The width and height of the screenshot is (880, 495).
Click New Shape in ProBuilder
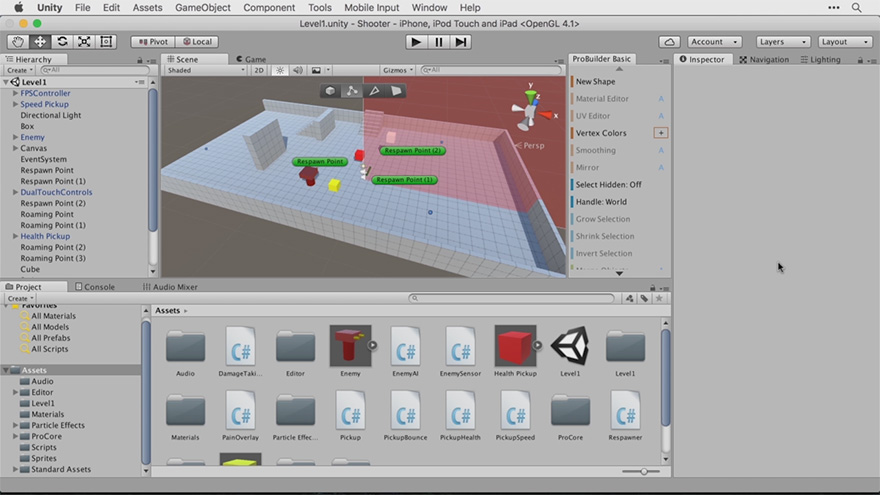click(x=595, y=81)
